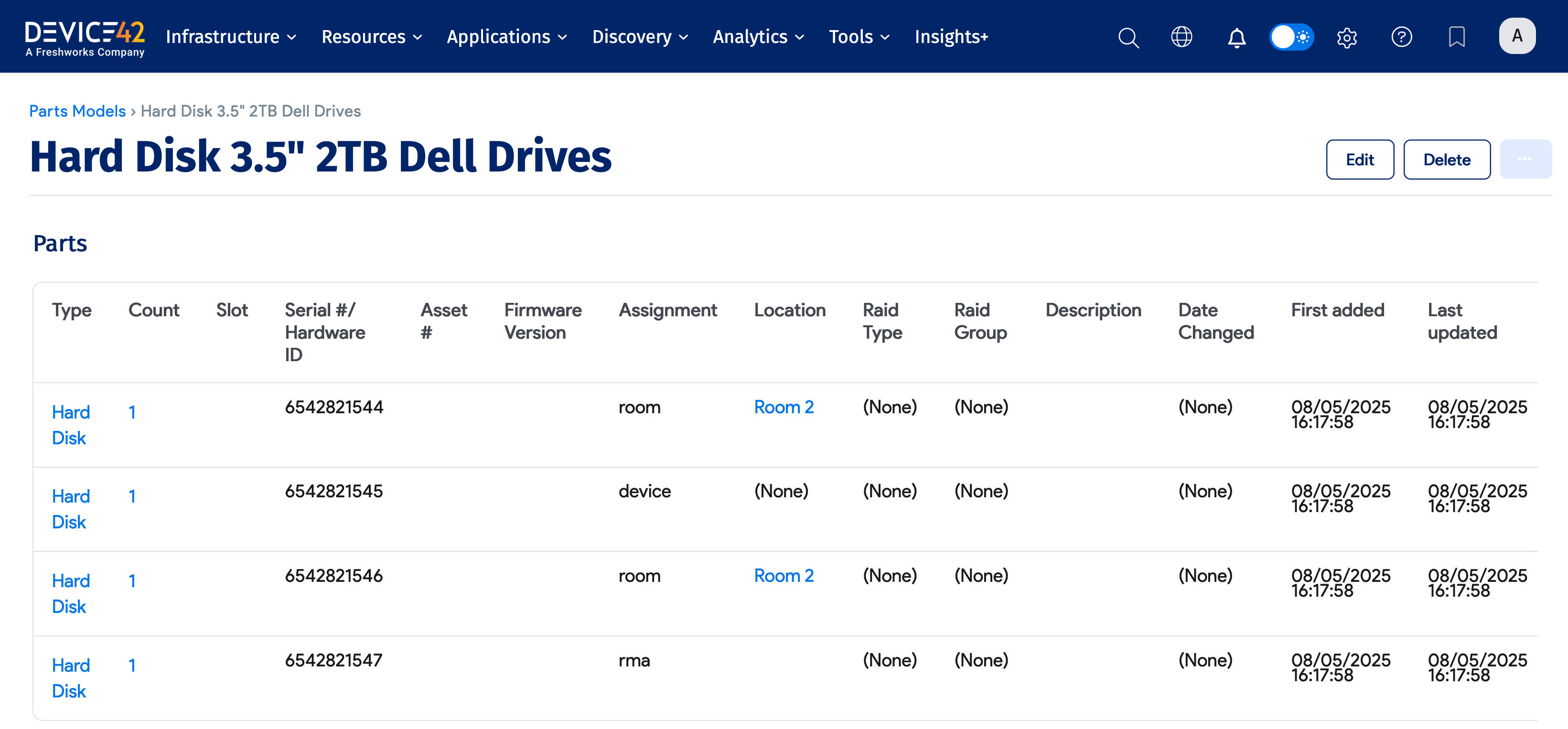Toggle the light/dark theme switch
Image resolution: width=1568 pixels, height=729 pixels.
click(1291, 37)
